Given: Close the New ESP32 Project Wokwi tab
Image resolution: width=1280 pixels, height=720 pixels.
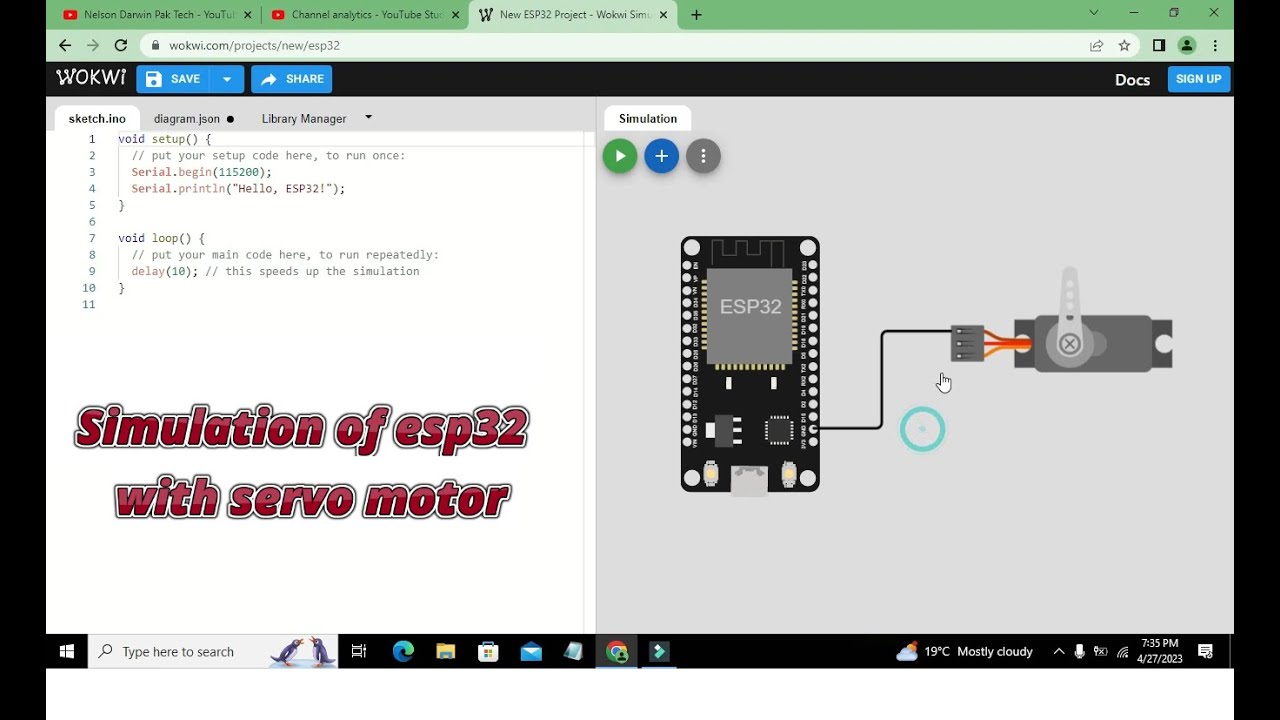Looking at the screenshot, I should [663, 15].
